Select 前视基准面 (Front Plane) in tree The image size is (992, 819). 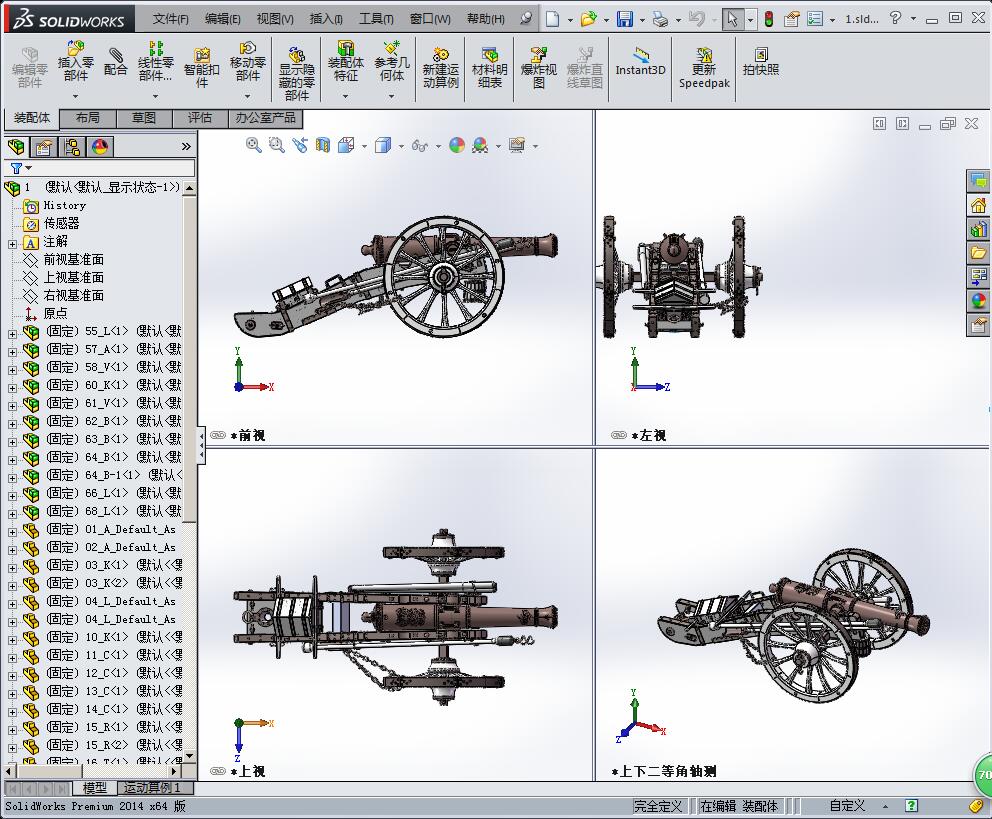(x=73, y=260)
